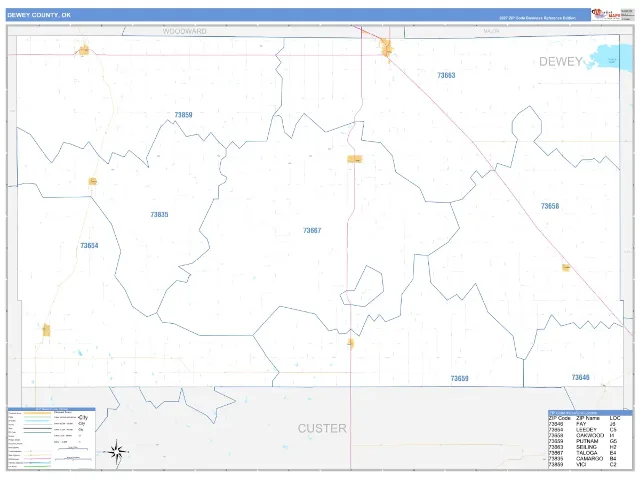Click ZIP label 73663 on the map

click(x=446, y=76)
